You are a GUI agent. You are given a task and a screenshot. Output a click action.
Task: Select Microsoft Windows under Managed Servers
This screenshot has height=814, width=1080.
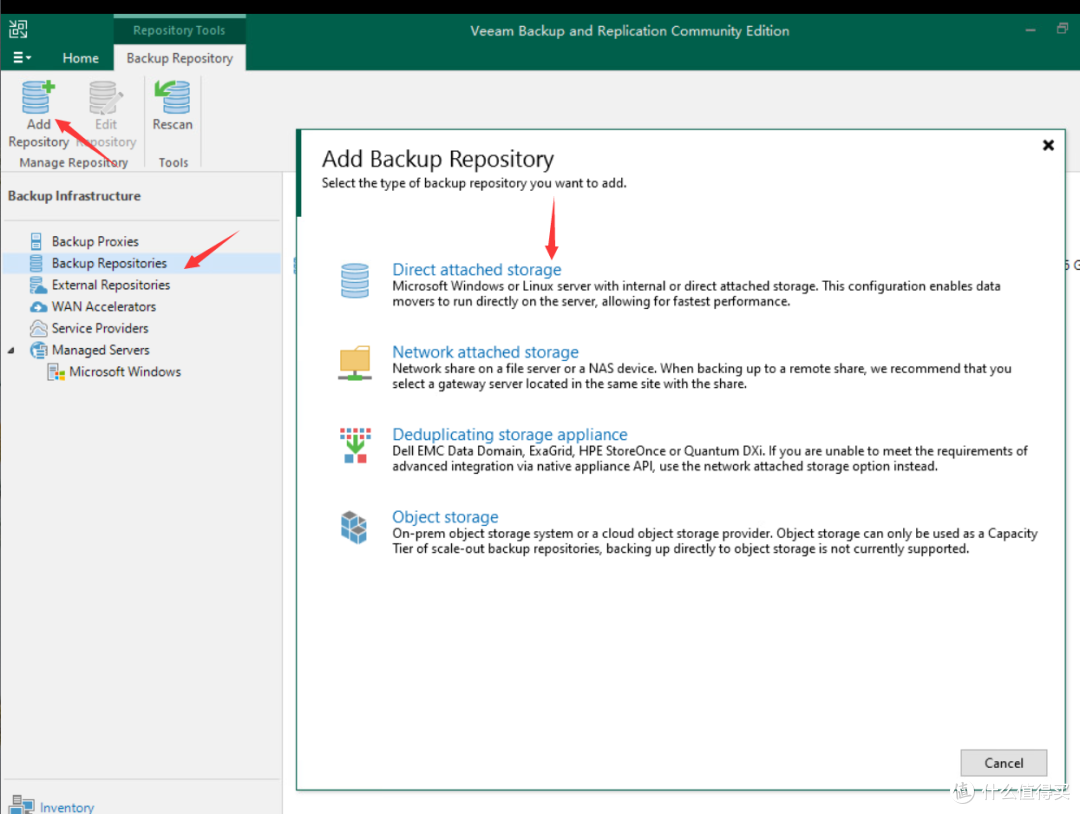pyautogui.click(x=125, y=372)
